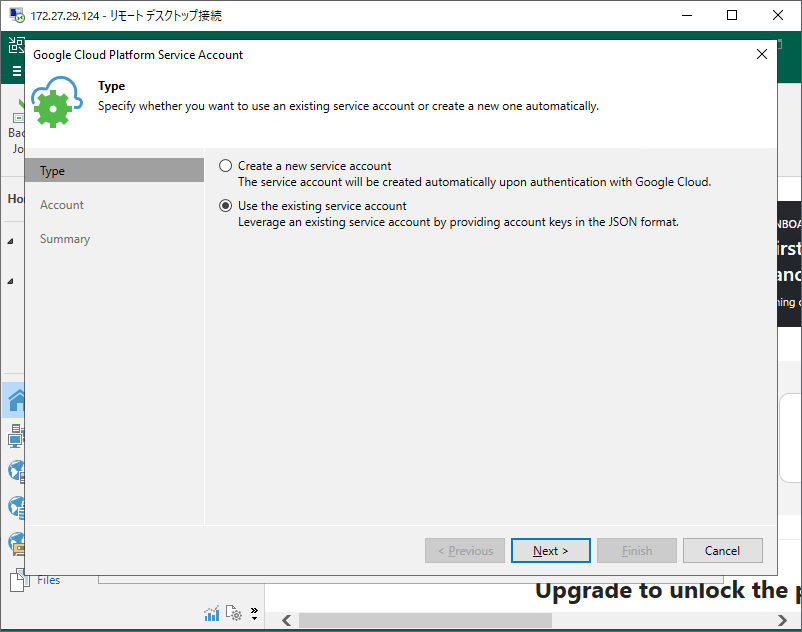Click the cloud gear wizard icon
The height and width of the screenshot is (632, 802).
56,102
